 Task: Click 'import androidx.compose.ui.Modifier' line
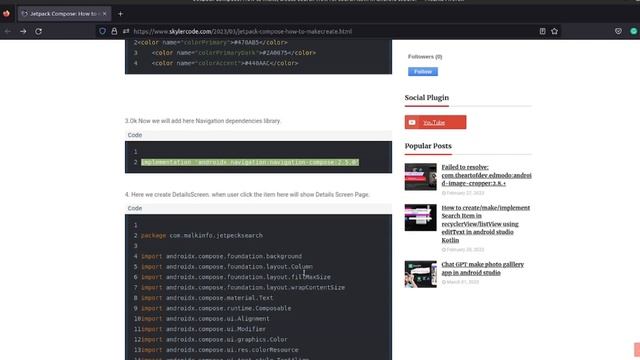pos(203,329)
